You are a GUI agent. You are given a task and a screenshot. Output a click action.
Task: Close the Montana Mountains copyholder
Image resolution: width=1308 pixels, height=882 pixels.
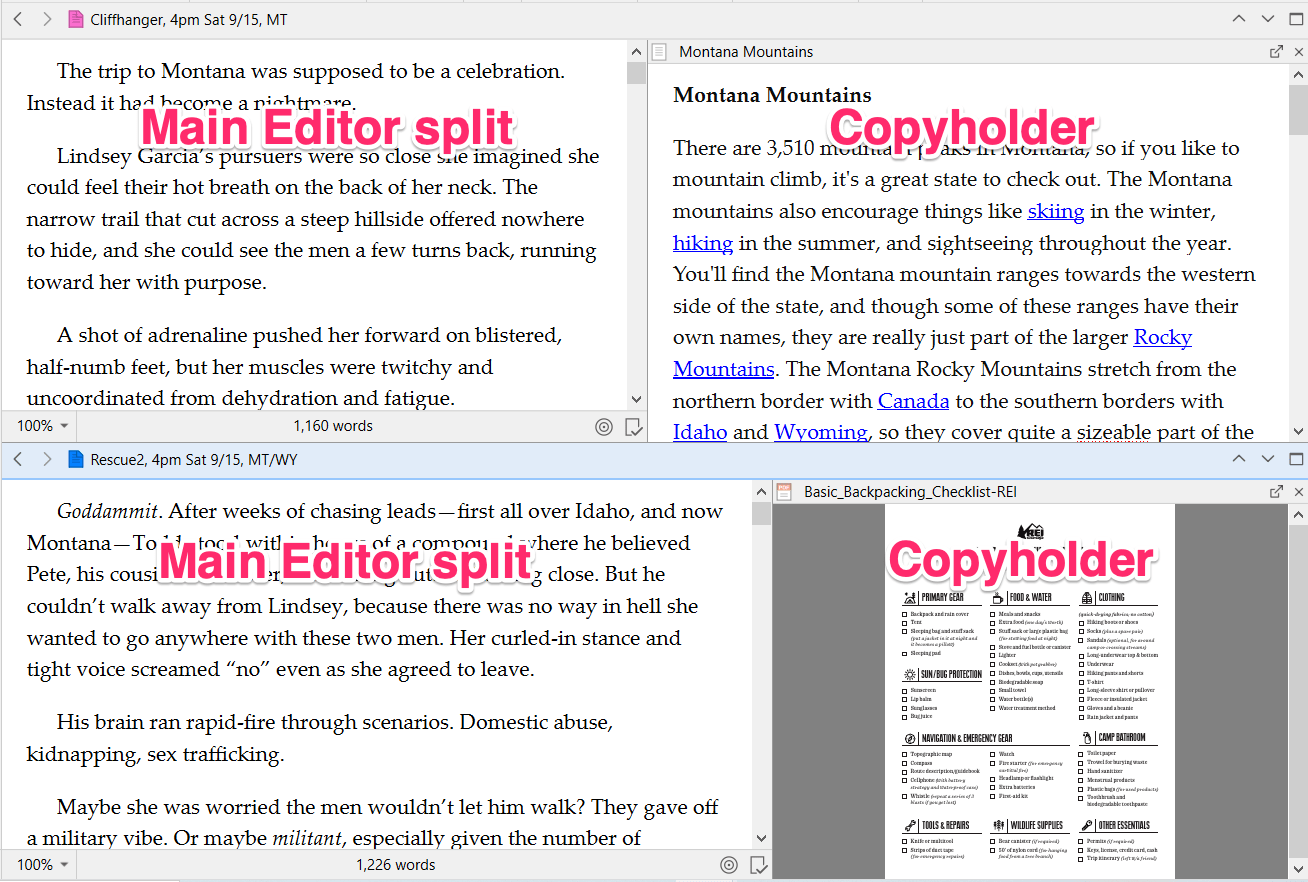pyautogui.click(x=1299, y=51)
